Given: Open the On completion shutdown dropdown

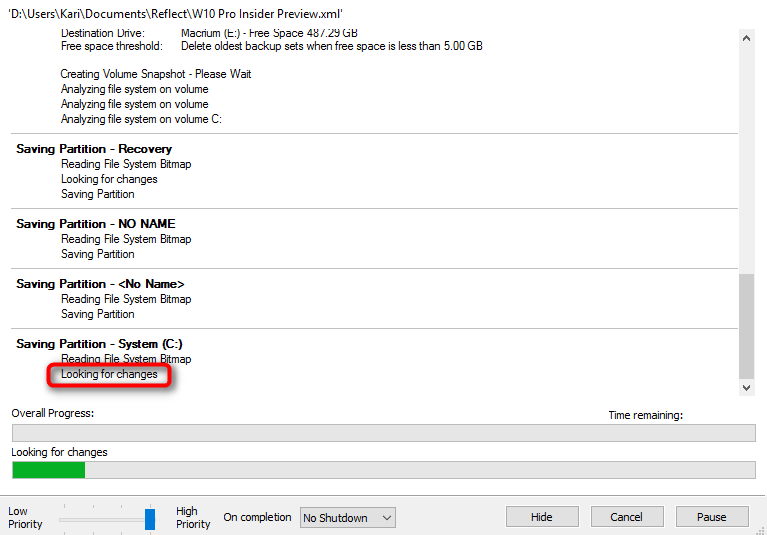Looking at the screenshot, I should tap(347, 518).
